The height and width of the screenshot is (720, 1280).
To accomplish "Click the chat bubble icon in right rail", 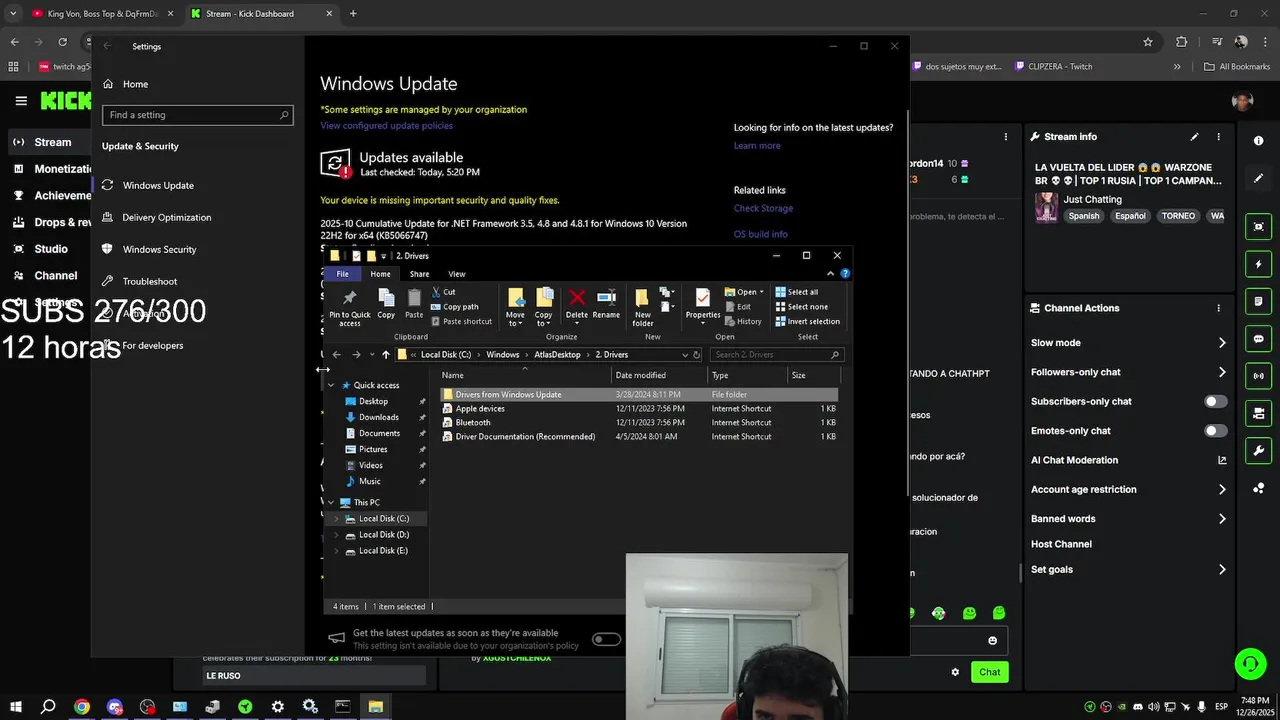I will [x=1259, y=339].
